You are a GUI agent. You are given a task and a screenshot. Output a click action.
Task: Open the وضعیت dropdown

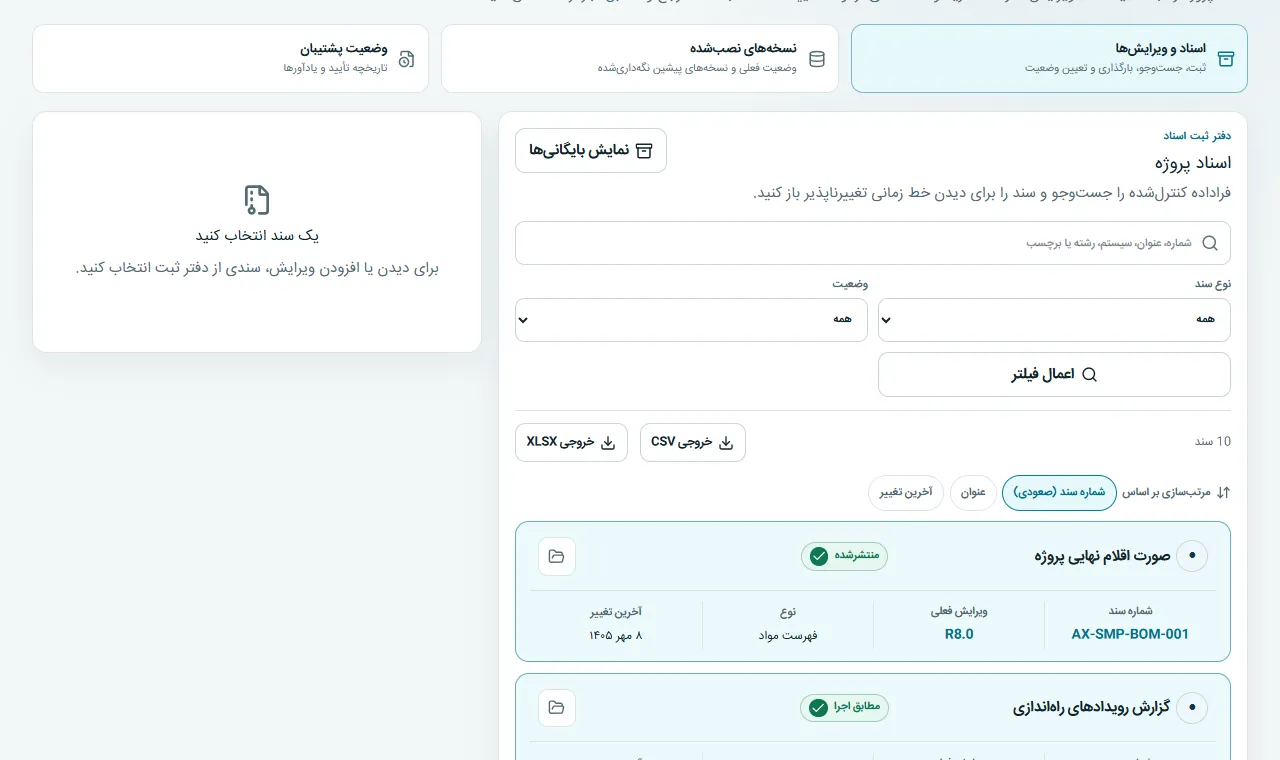pos(691,320)
